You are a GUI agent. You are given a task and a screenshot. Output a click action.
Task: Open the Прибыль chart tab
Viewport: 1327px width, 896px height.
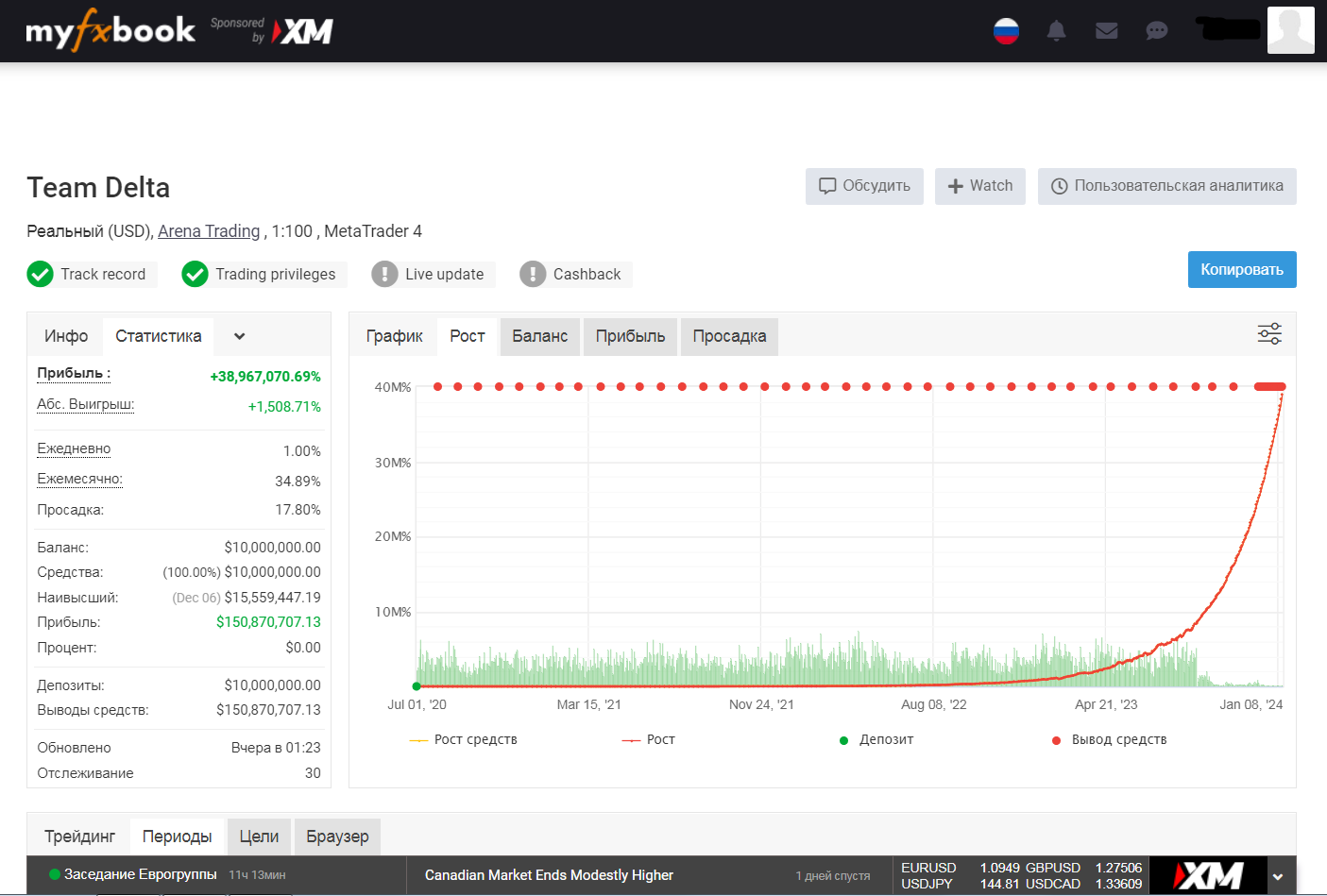click(631, 336)
